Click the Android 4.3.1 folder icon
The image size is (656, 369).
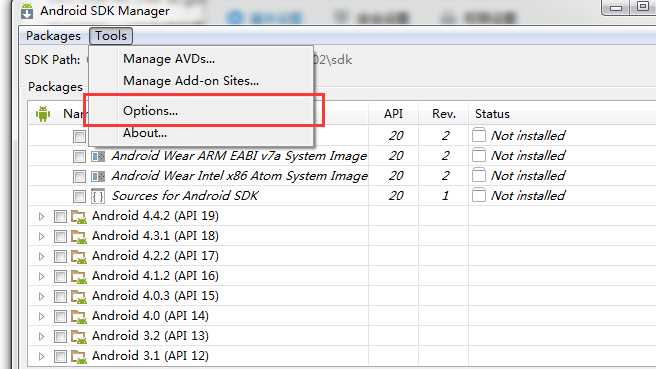[x=79, y=237]
